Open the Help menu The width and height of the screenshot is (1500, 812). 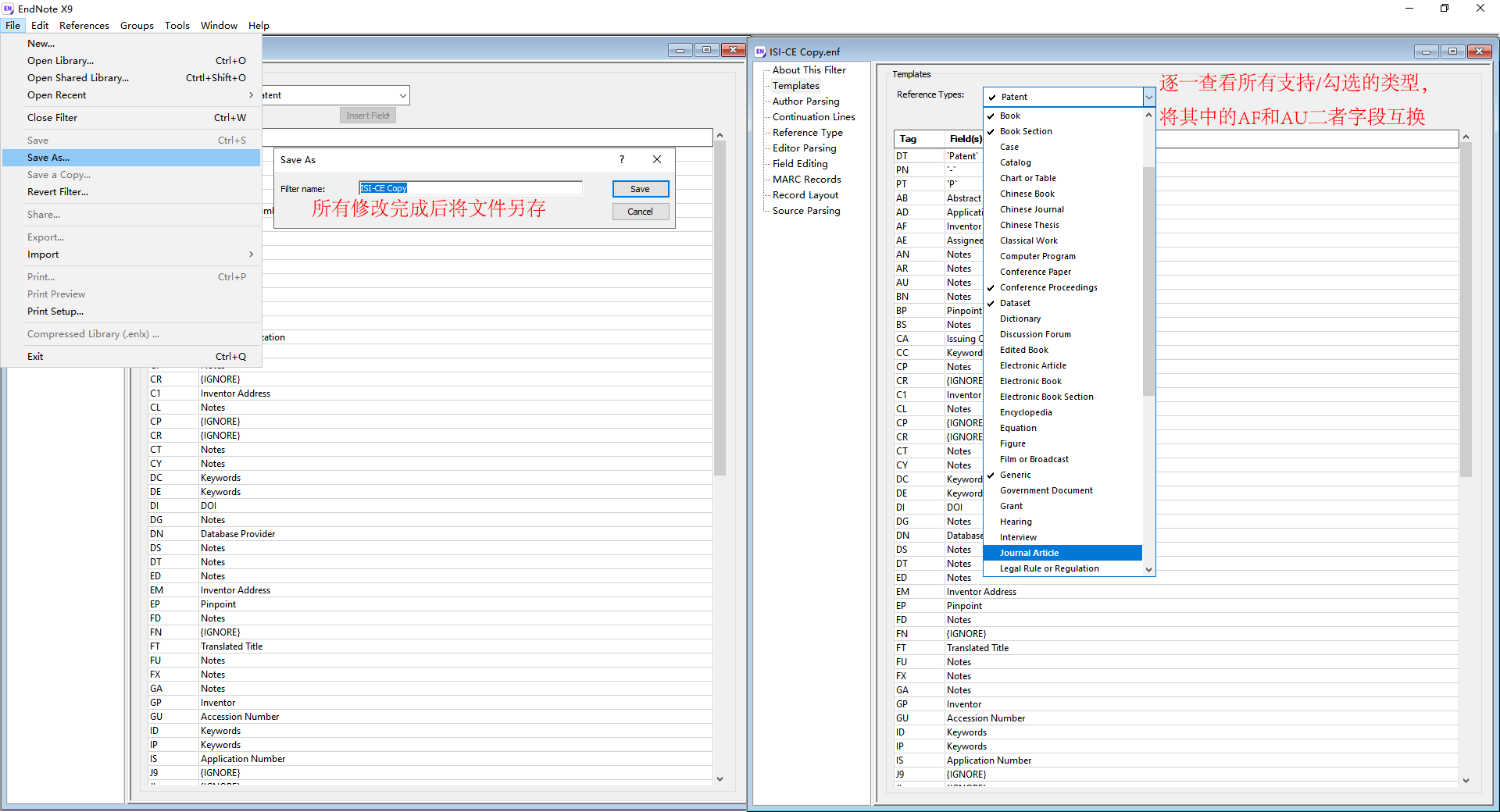(259, 25)
